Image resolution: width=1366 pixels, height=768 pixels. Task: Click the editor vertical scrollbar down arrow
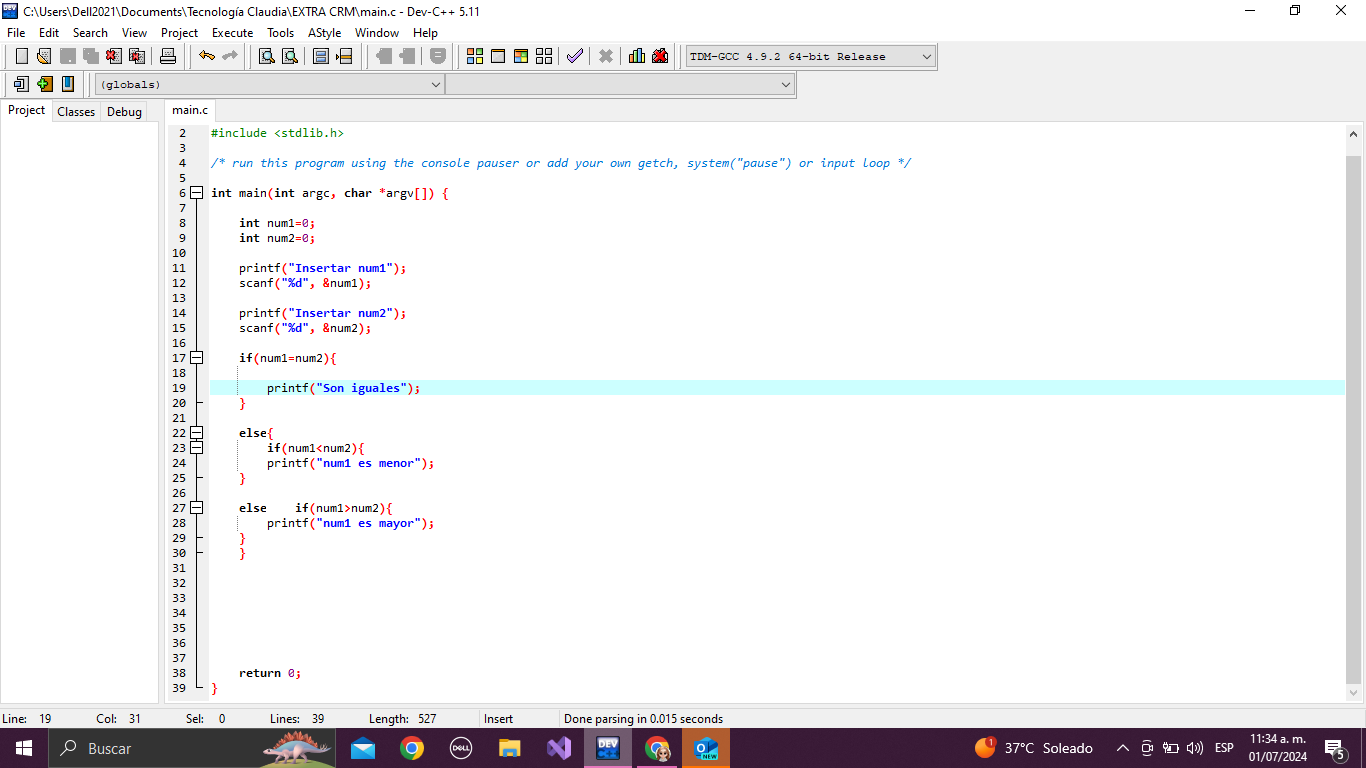pyautogui.click(x=1354, y=692)
